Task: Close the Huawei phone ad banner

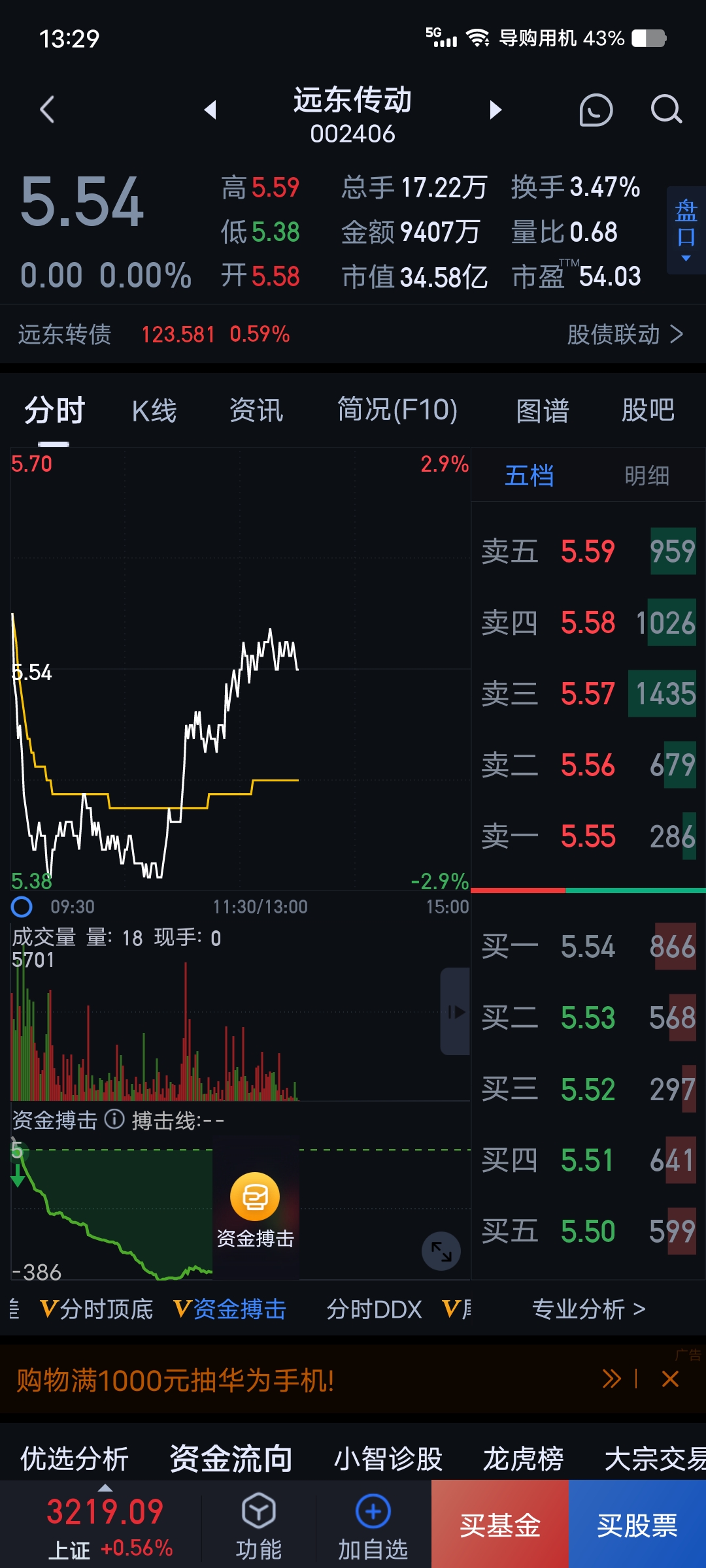Action: coord(670,1379)
